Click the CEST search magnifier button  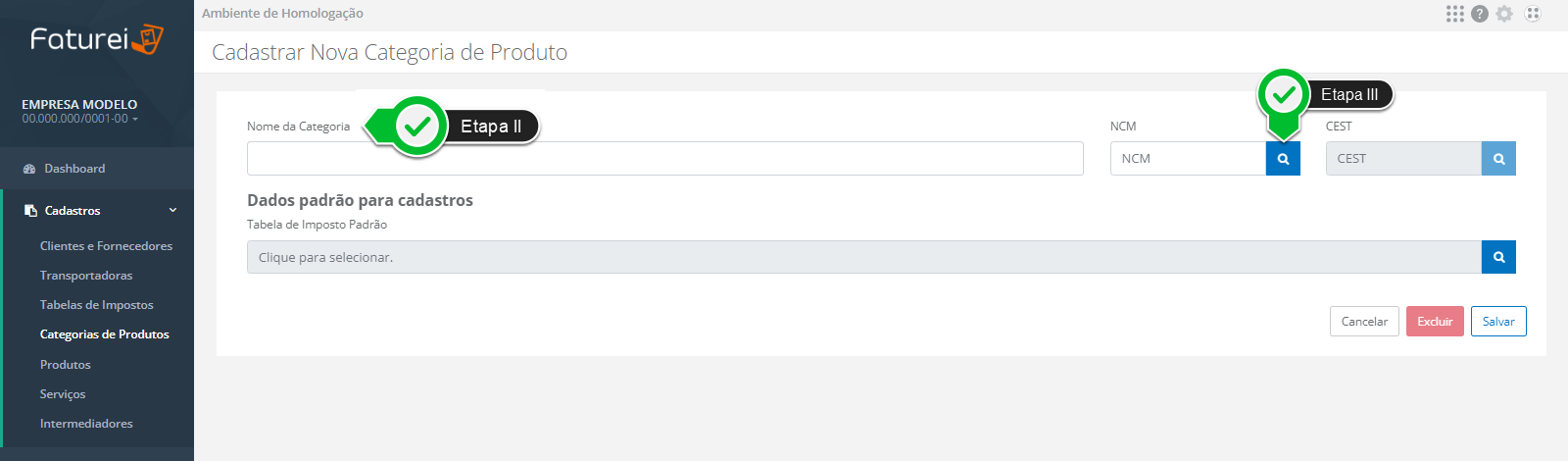click(x=1498, y=159)
